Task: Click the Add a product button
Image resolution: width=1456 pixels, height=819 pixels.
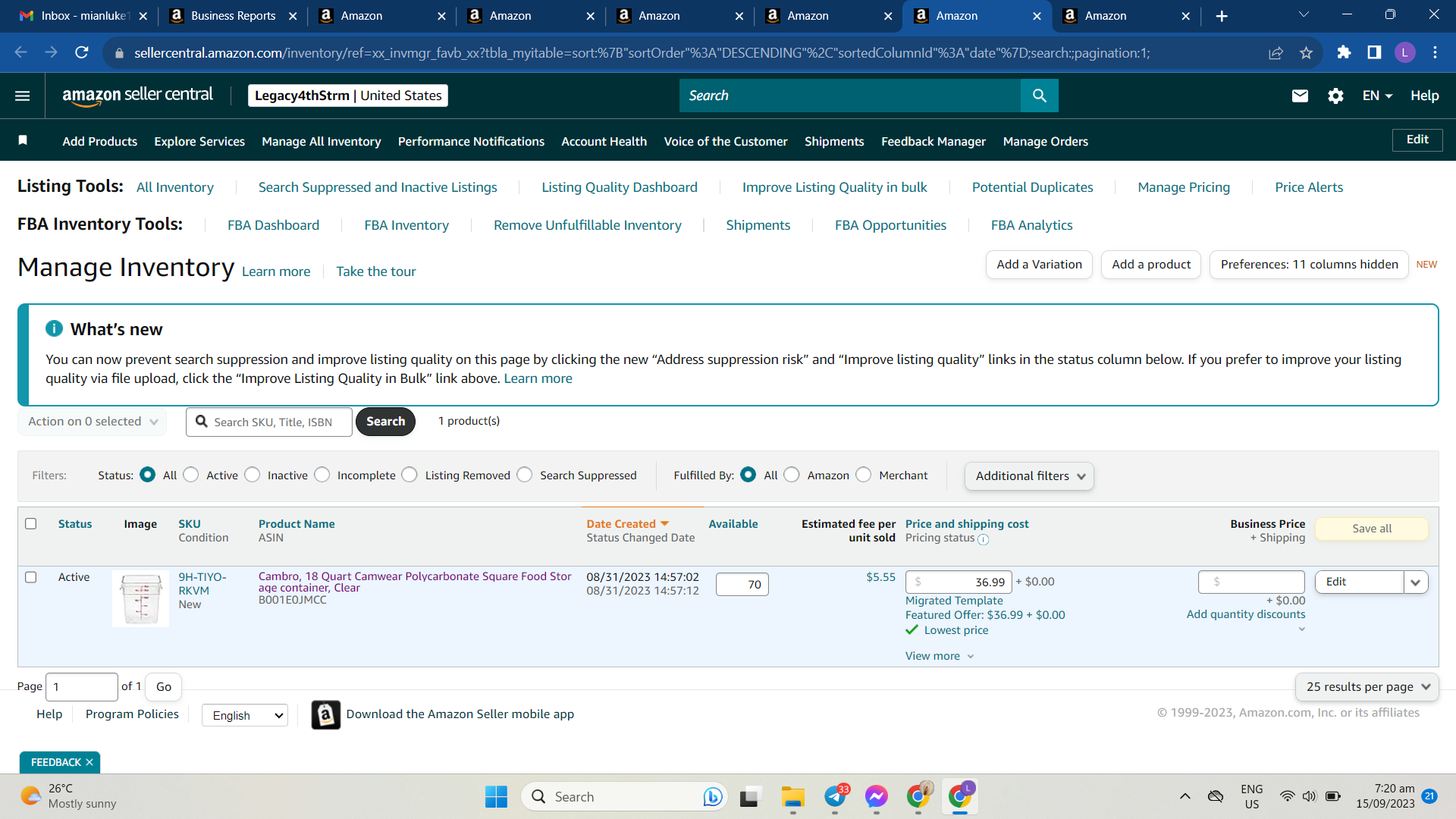Action: pyautogui.click(x=1151, y=265)
